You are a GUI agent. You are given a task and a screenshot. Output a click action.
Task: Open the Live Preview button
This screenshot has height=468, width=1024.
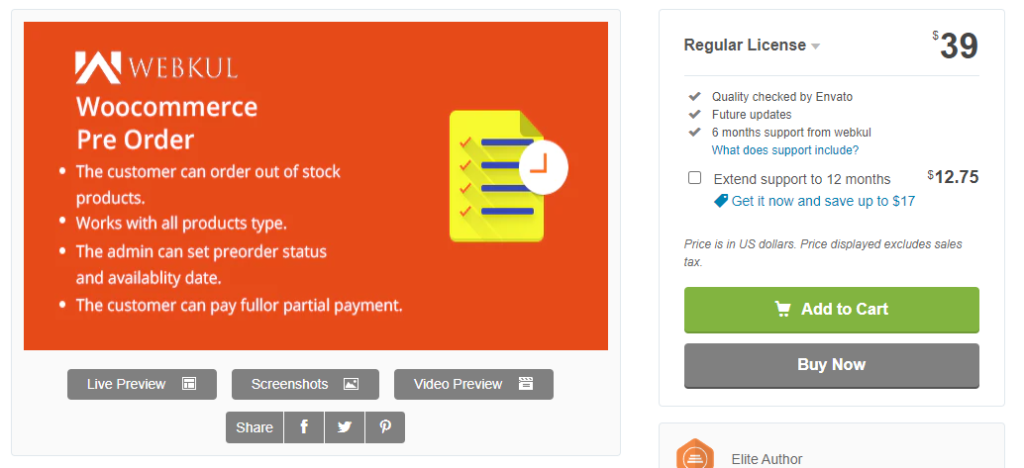pos(142,384)
